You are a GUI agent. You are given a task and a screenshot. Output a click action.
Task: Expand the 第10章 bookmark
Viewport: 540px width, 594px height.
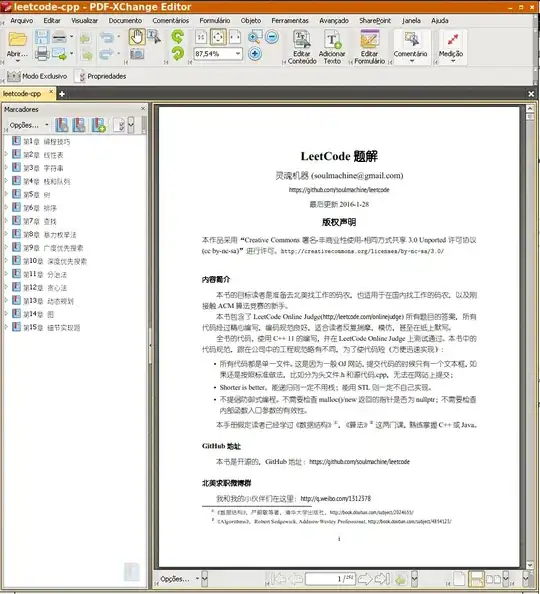(x=6, y=260)
